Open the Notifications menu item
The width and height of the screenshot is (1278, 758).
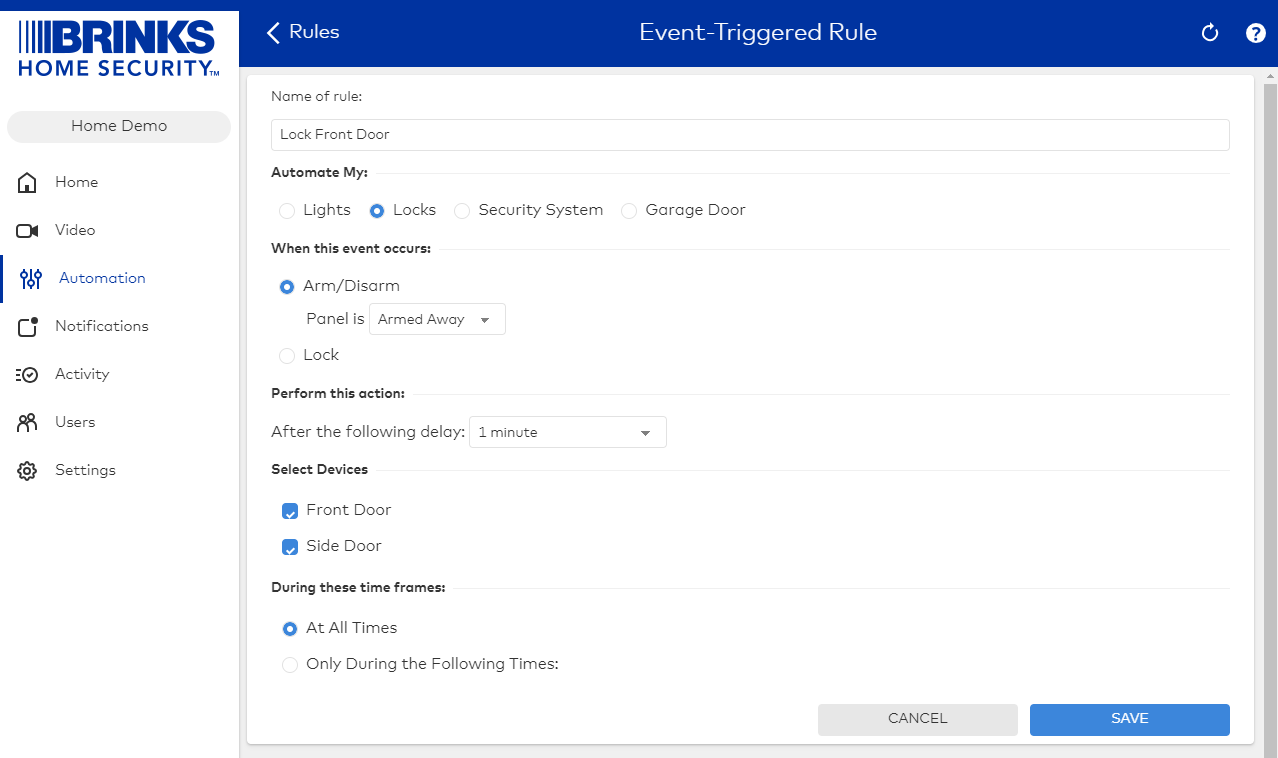click(119, 326)
